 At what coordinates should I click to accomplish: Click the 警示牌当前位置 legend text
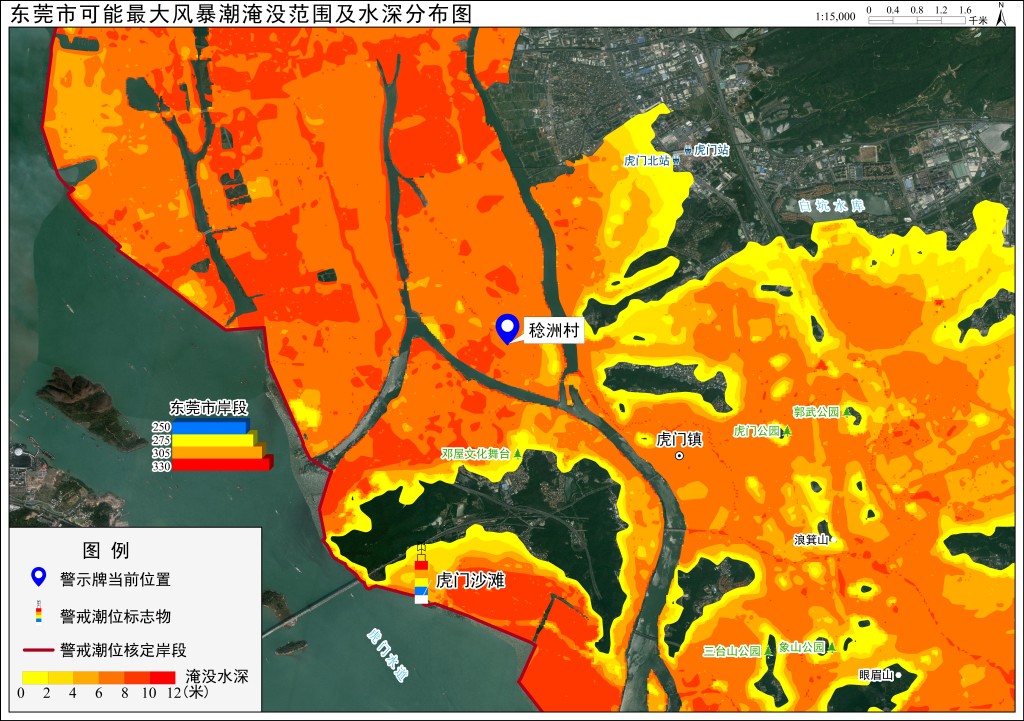tap(115, 579)
